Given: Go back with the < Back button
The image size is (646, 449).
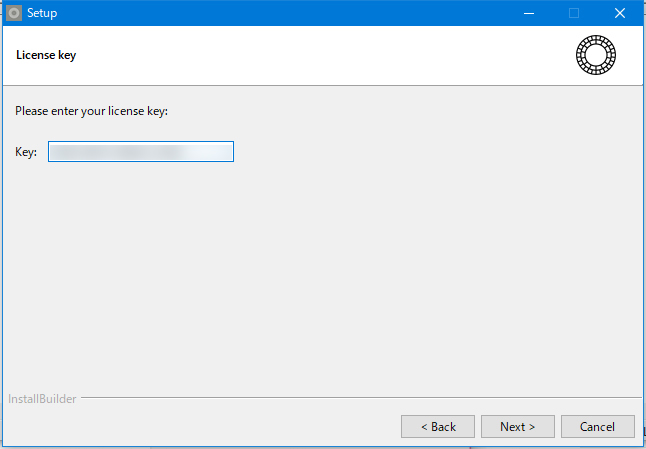Looking at the screenshot, I should click(438, 427).
